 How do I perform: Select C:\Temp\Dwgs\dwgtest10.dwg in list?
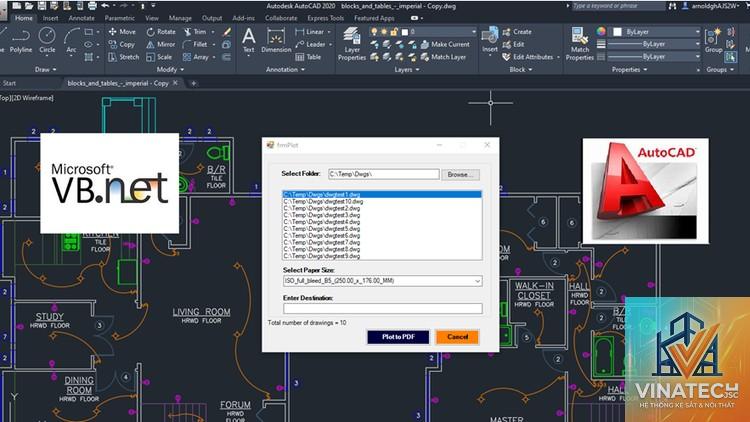pos(382,201)
